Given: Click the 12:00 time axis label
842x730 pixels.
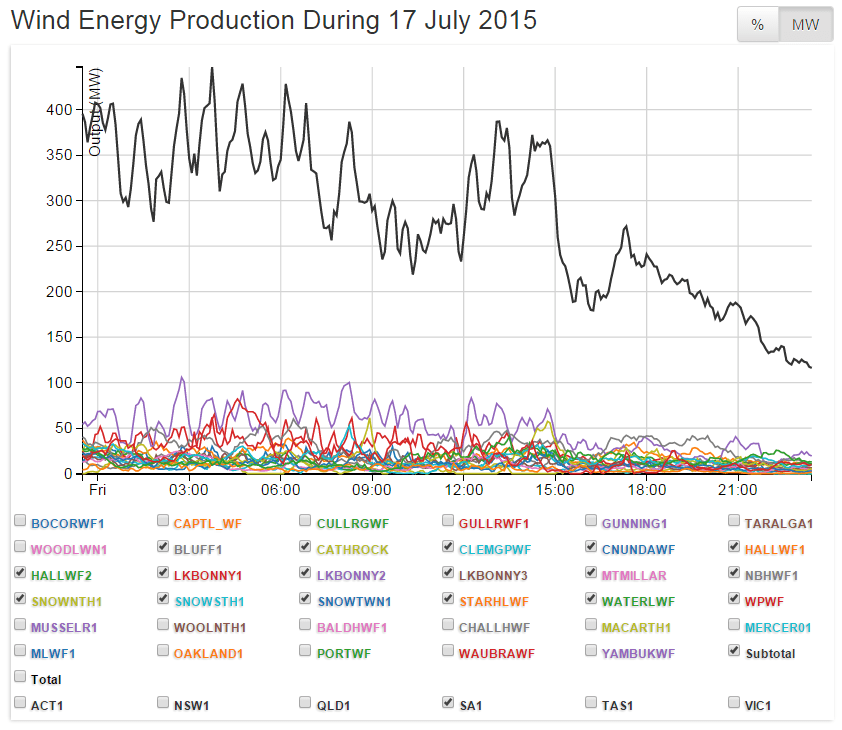Looking at the screenshot, I should [x=463, y=491].
